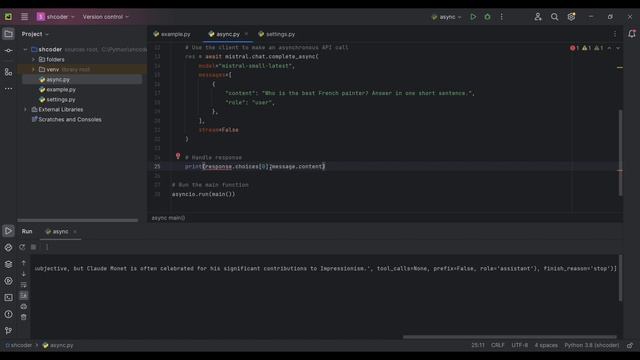Click project panel horizontal scrollbar
640x360 pixels.
tap(78, 220)
